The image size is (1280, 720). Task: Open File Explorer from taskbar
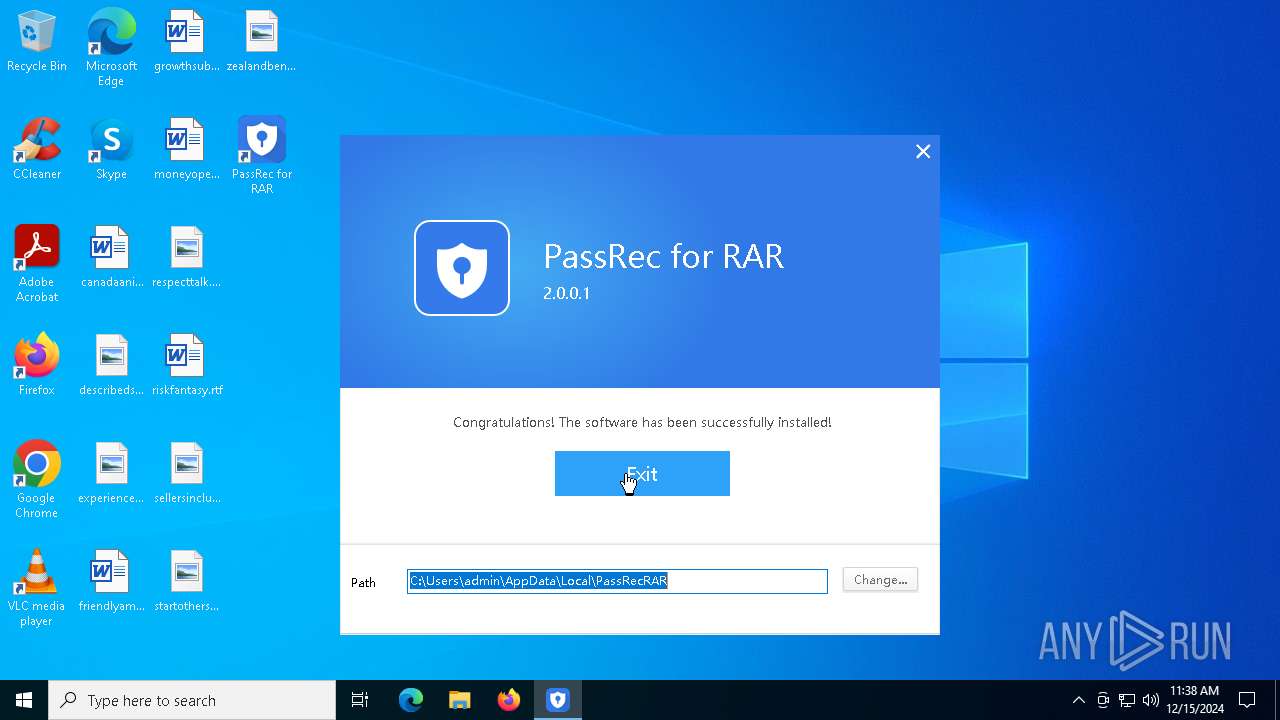[x=459, y=700]
